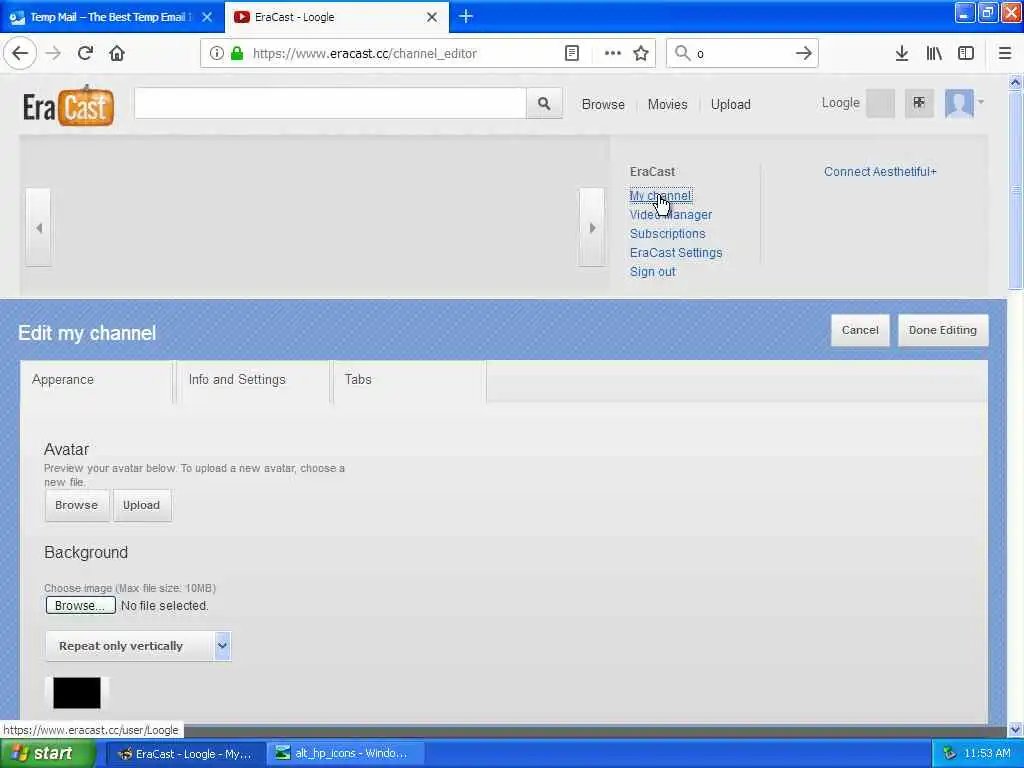Image resolution: width=1024 pixels, height=768 pixels.
Task: Click the avatar Upload button
Action: click(142, 505)
